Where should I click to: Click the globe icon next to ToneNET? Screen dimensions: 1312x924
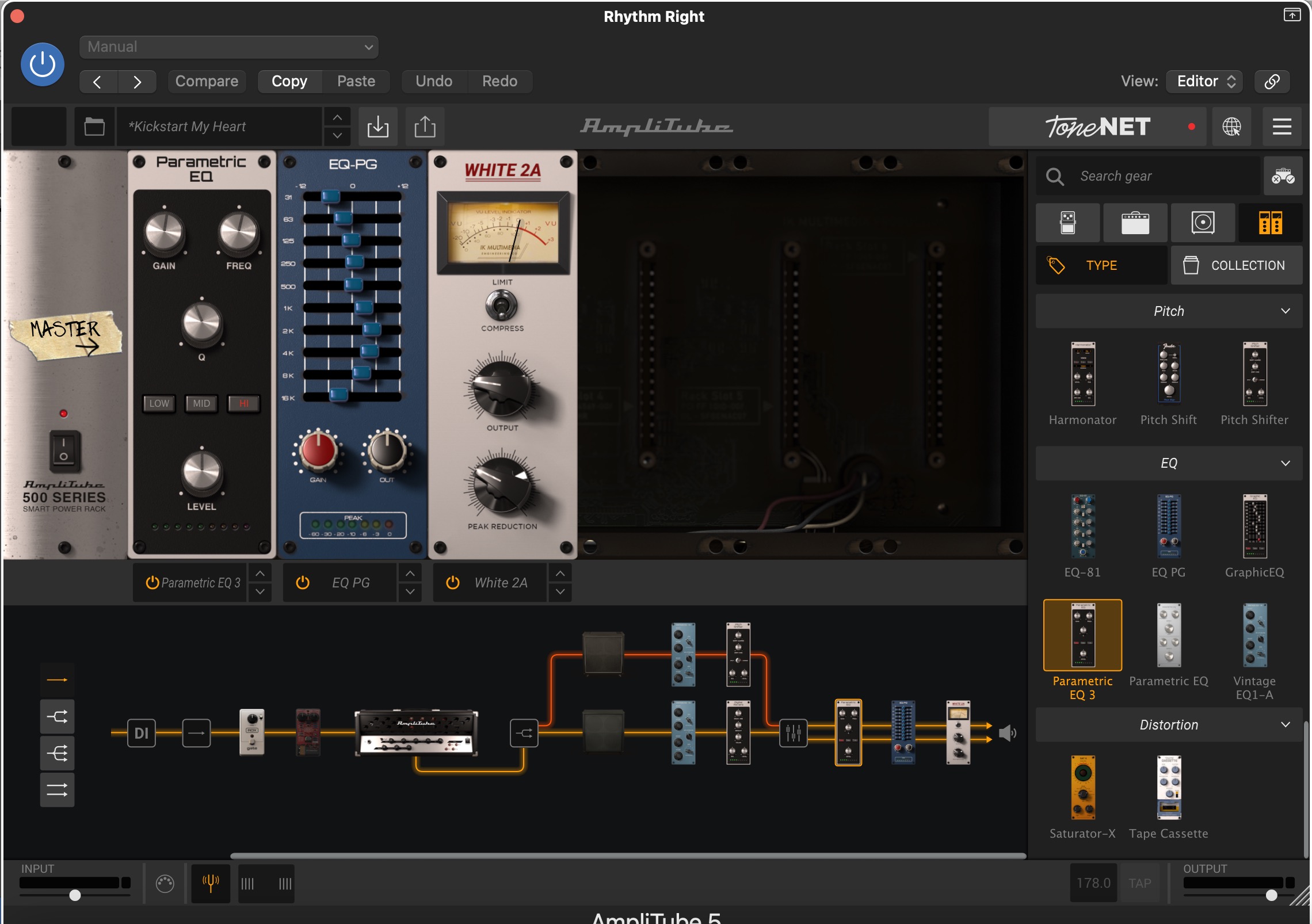[x=1231, y=127]
